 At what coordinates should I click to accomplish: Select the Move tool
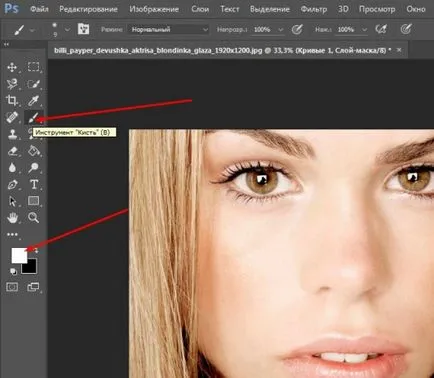click(12, 68)
